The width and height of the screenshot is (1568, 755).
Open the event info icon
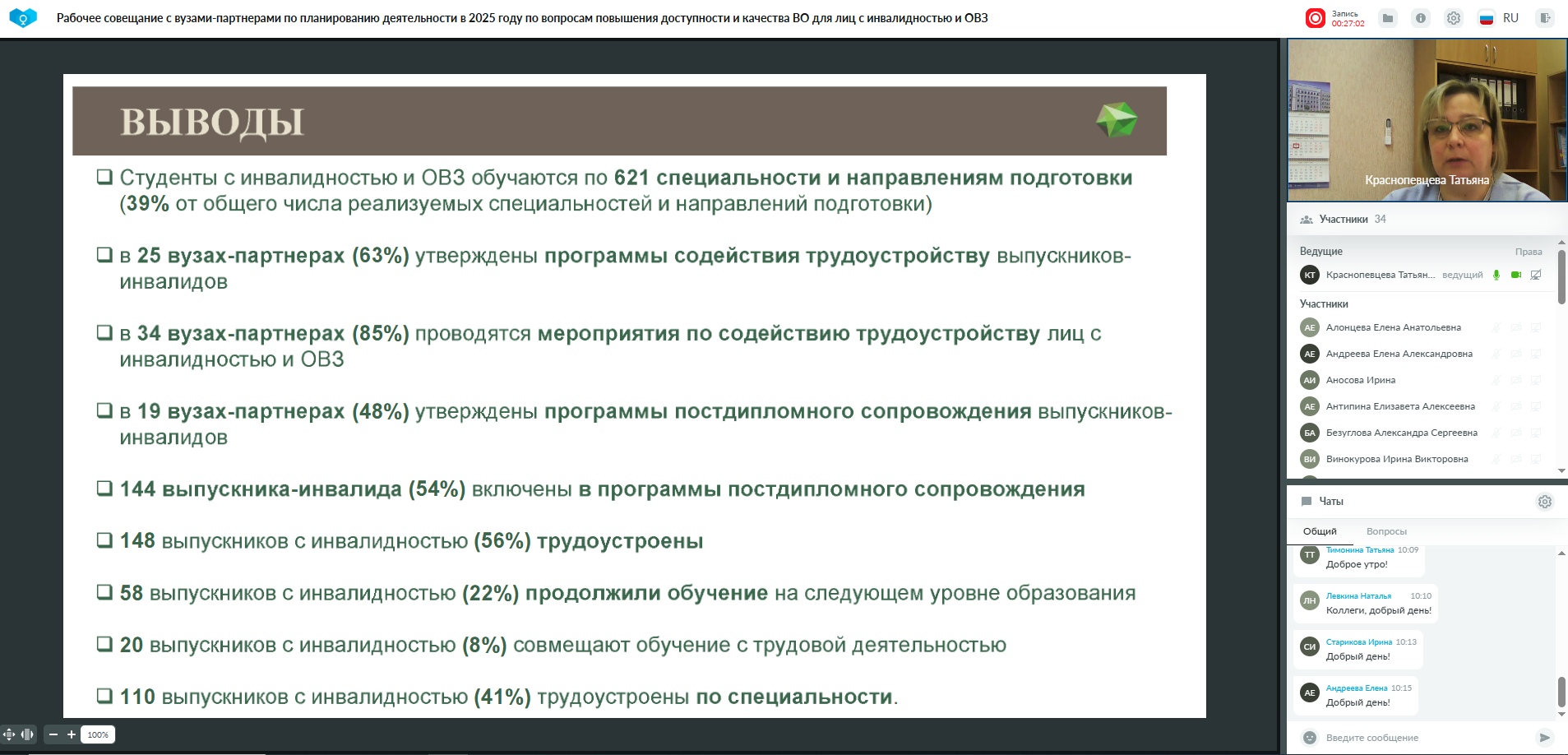click(1421, 18)
